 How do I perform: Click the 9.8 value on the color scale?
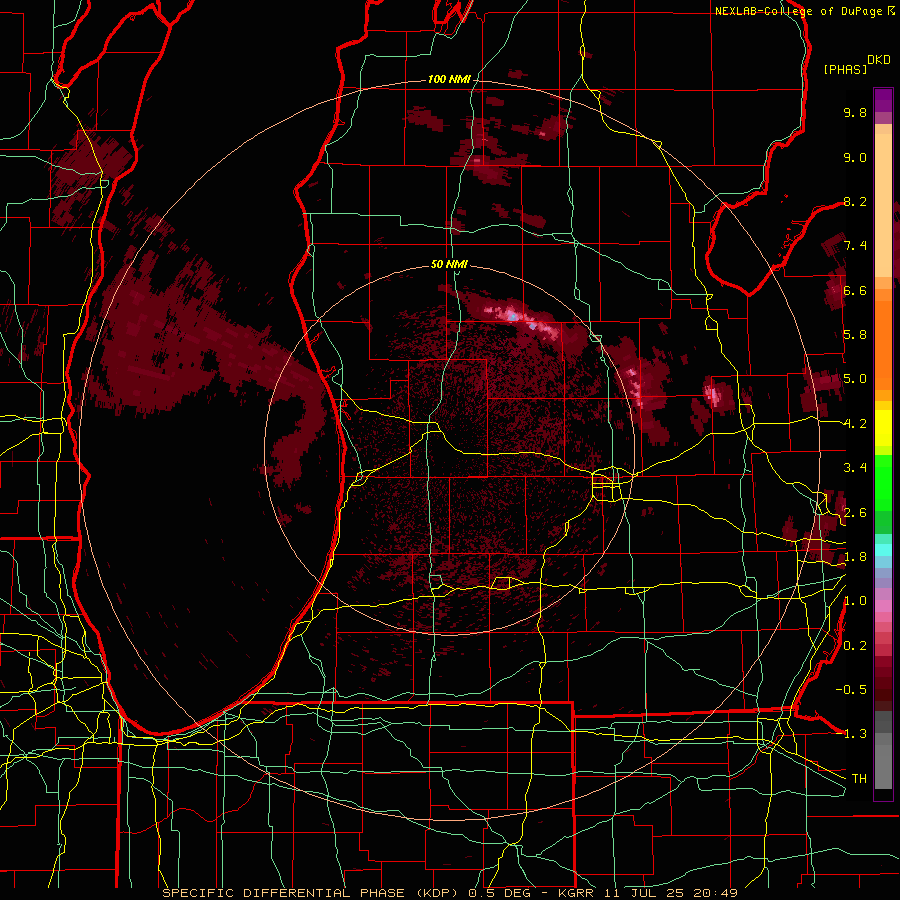click(x=855, y=113)
